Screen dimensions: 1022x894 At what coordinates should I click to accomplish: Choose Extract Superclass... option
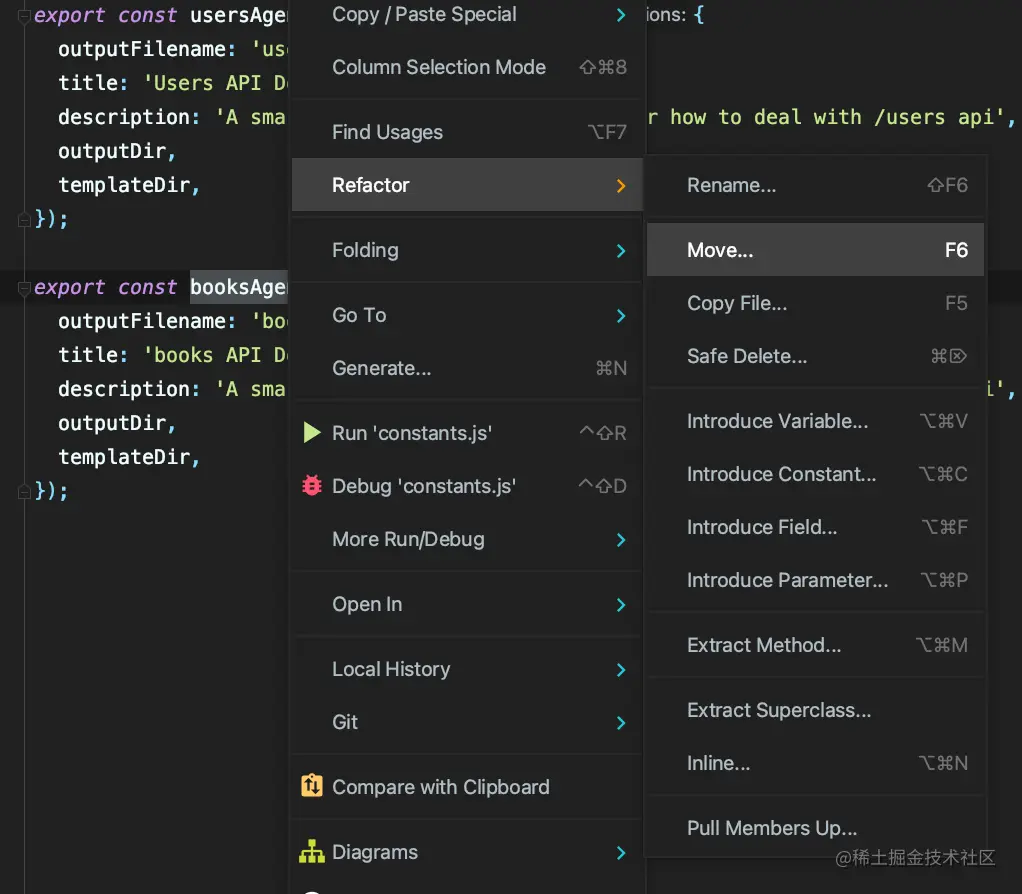815,710
